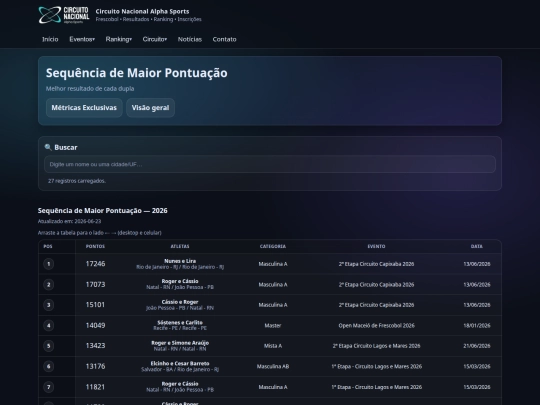The width and height of the screenshot is (540, 405).
Task: Select the score 17073
Action: click(x=95, y=284)
